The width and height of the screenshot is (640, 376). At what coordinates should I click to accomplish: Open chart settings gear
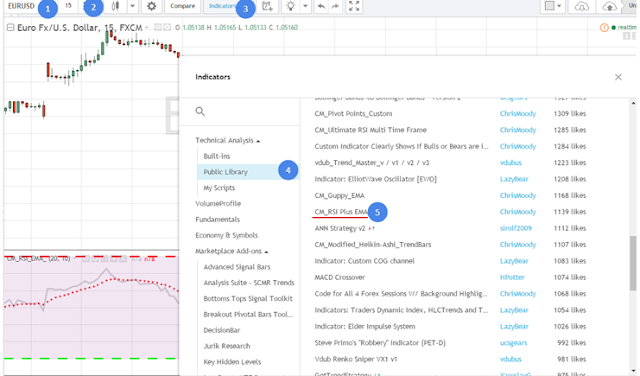(151, 6)
